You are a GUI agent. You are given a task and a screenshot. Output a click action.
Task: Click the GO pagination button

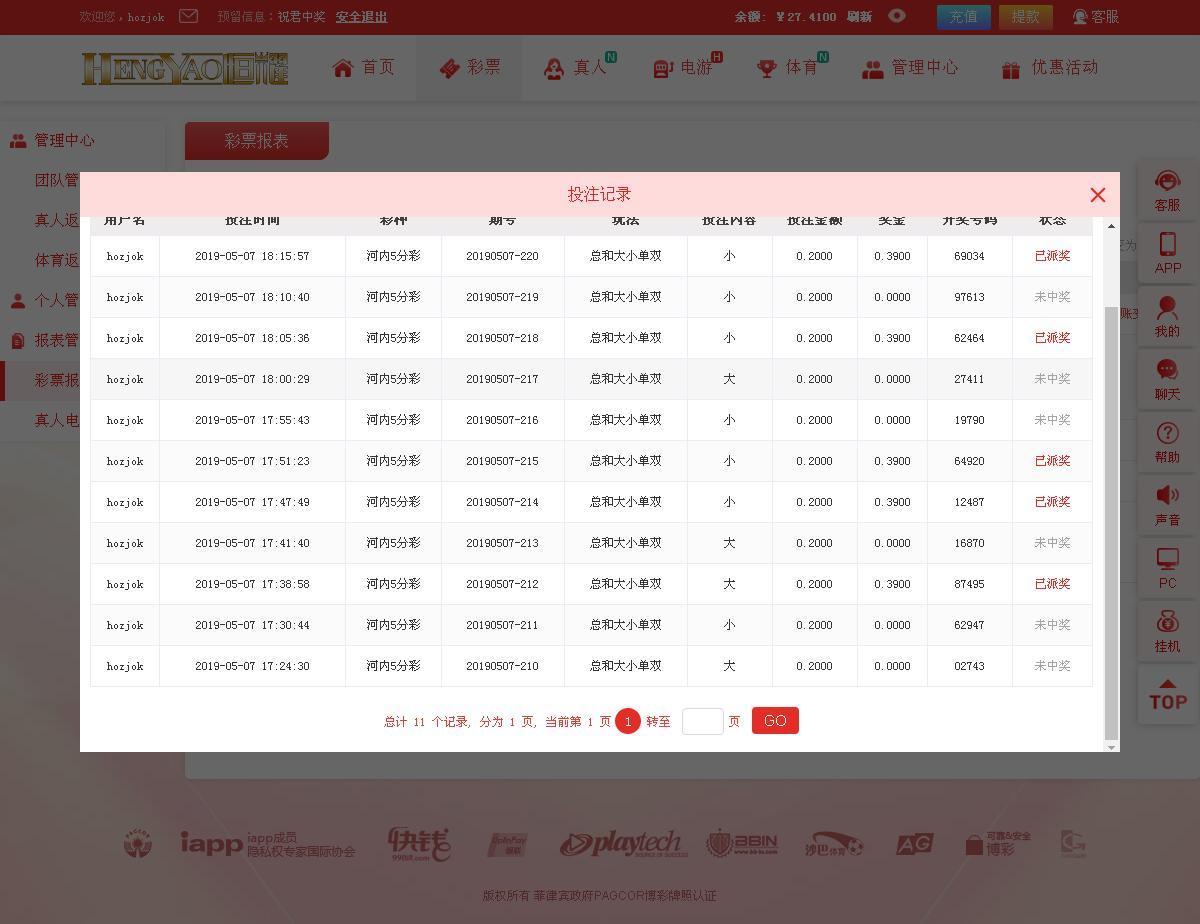point(775,721)
